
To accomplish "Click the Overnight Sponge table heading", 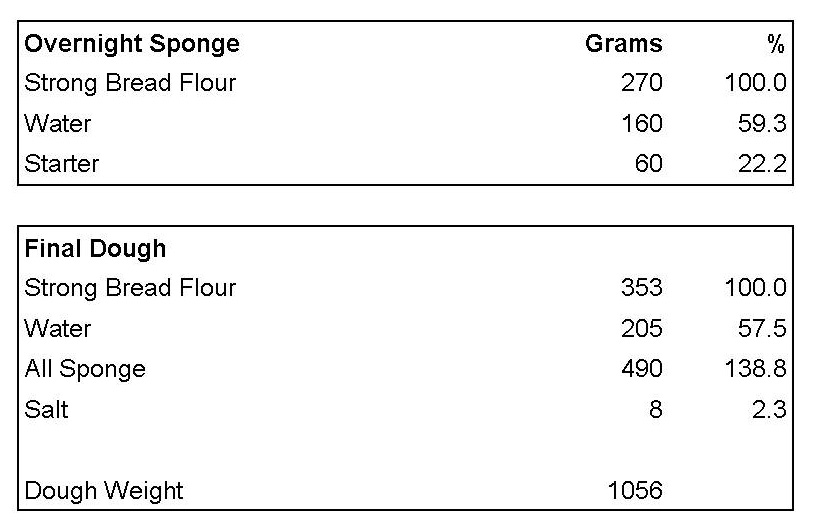I will click(x=132, y=44).
